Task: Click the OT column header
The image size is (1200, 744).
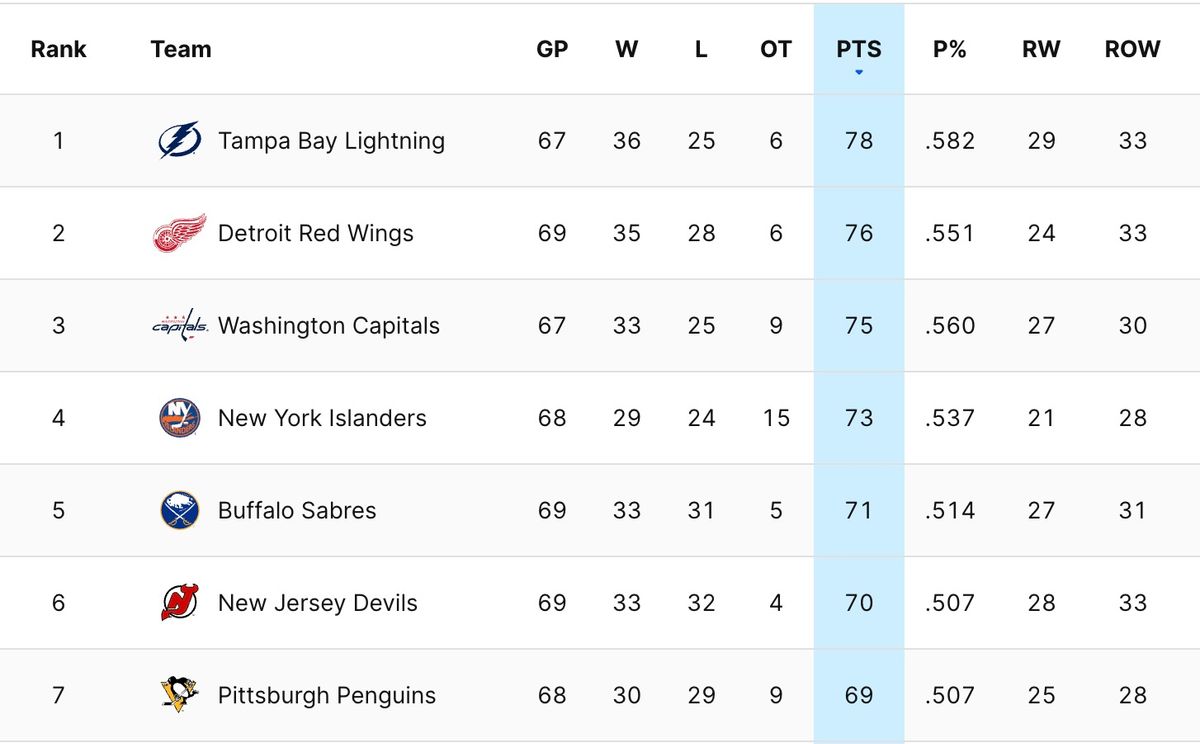Action: [x=776, y=49]
